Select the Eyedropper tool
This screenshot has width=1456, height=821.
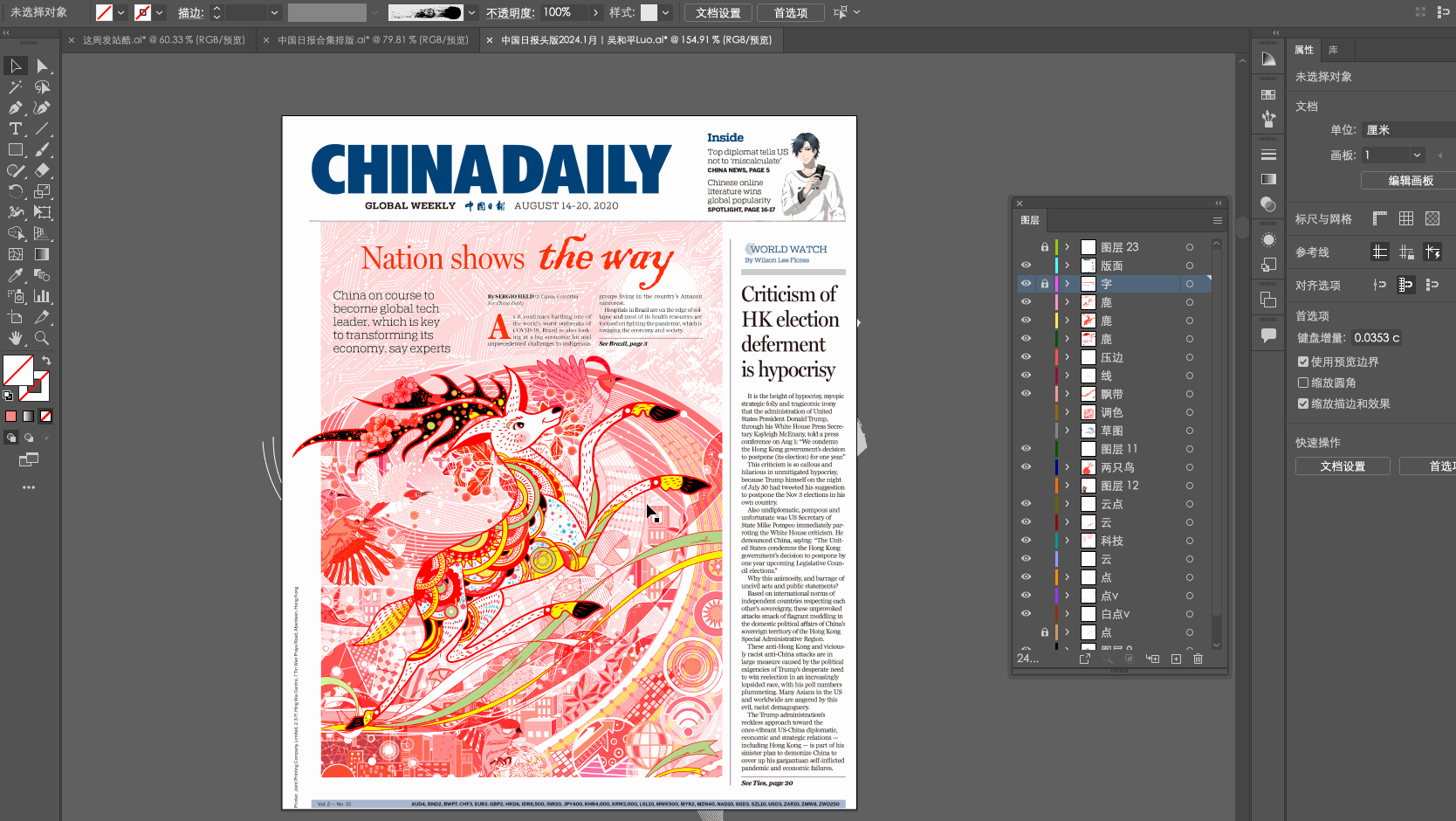tap(16, 275)
